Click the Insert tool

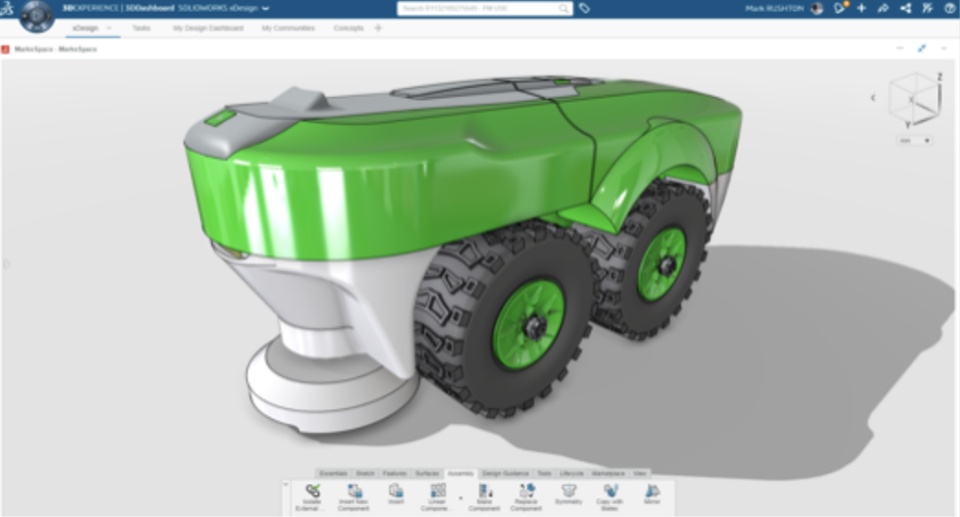coord(396,494)
